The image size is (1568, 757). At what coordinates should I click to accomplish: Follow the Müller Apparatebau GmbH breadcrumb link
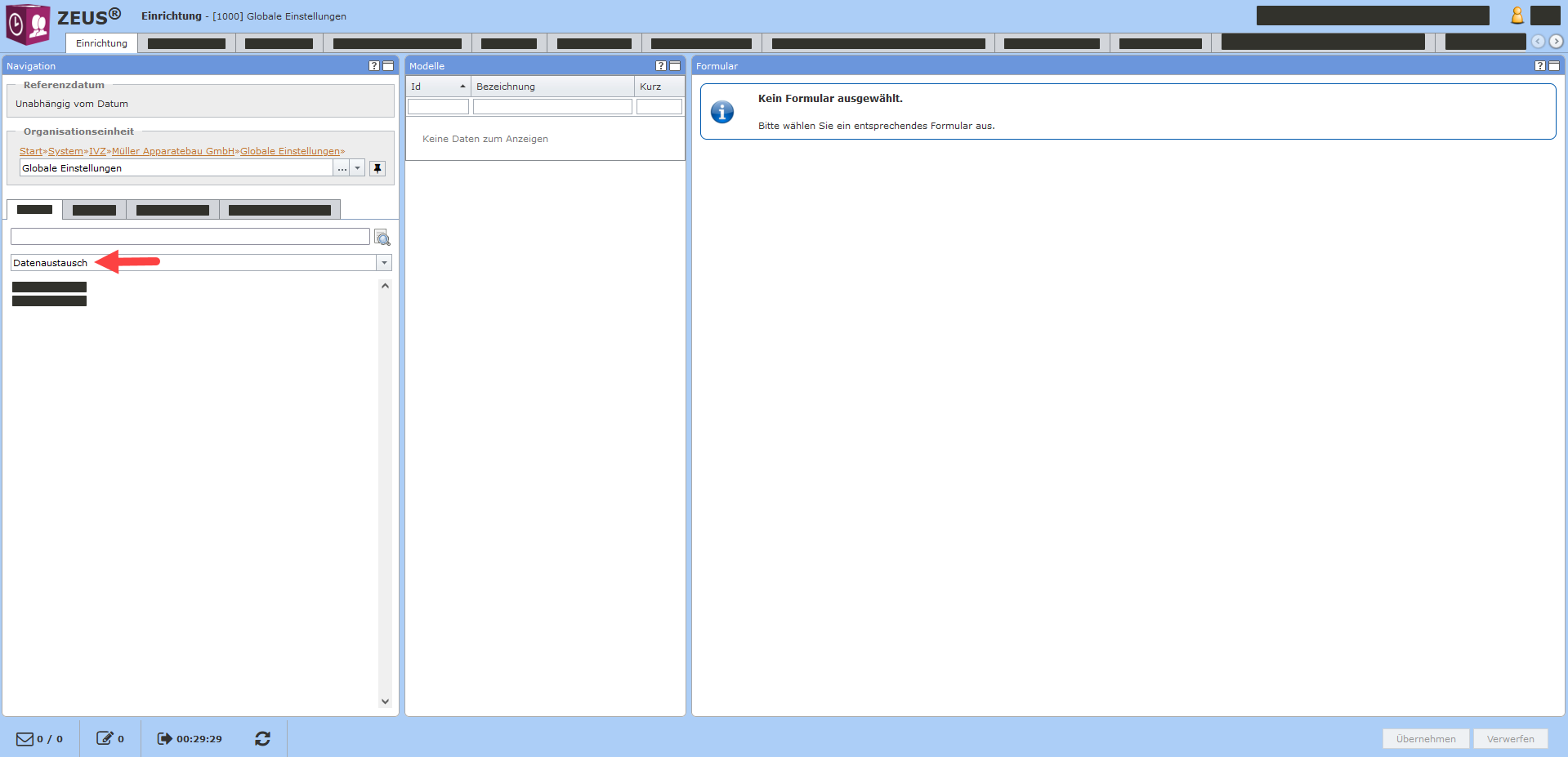click(x=172, y=151)
